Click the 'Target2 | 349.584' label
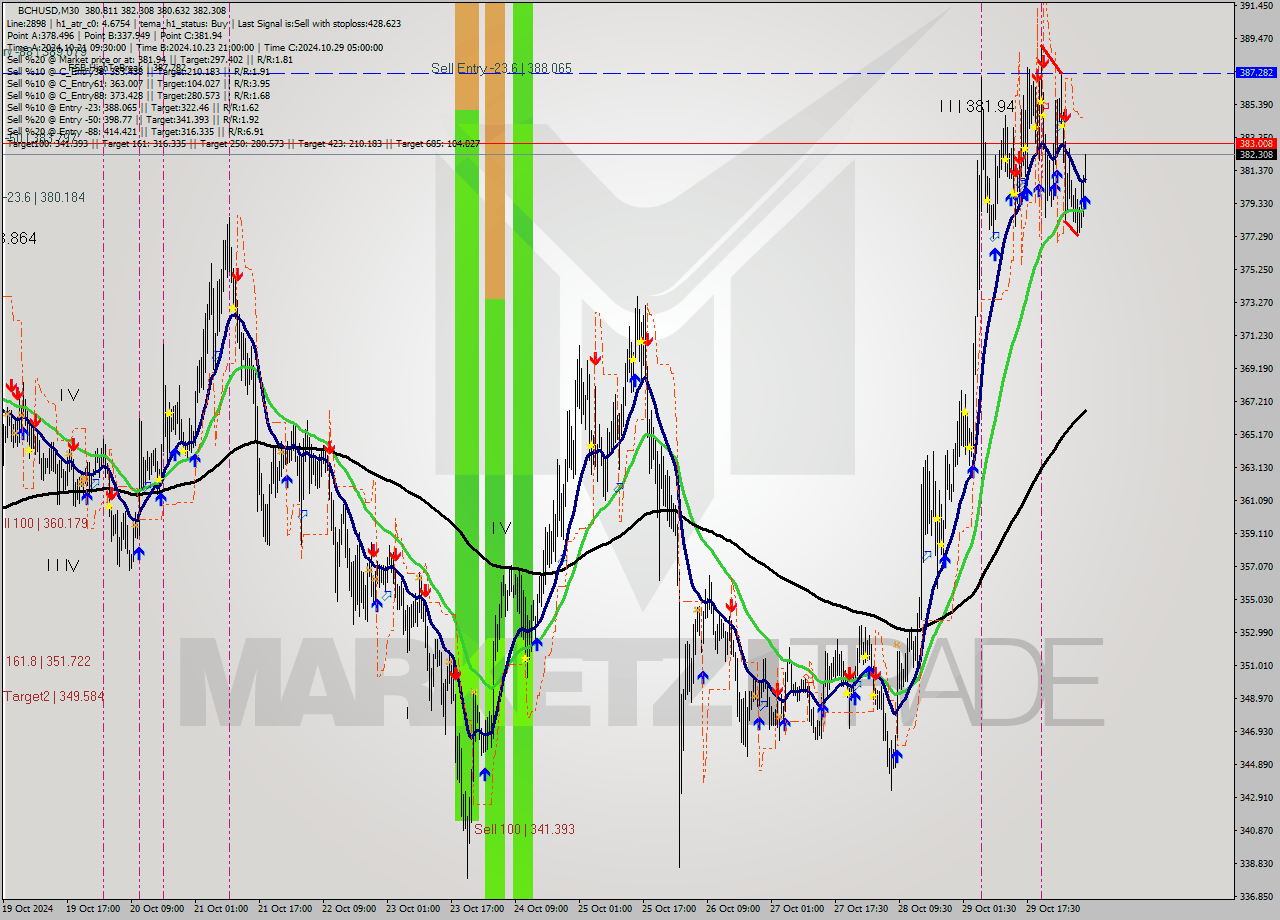Screen dimensions: 1280x920 point(54,696)
